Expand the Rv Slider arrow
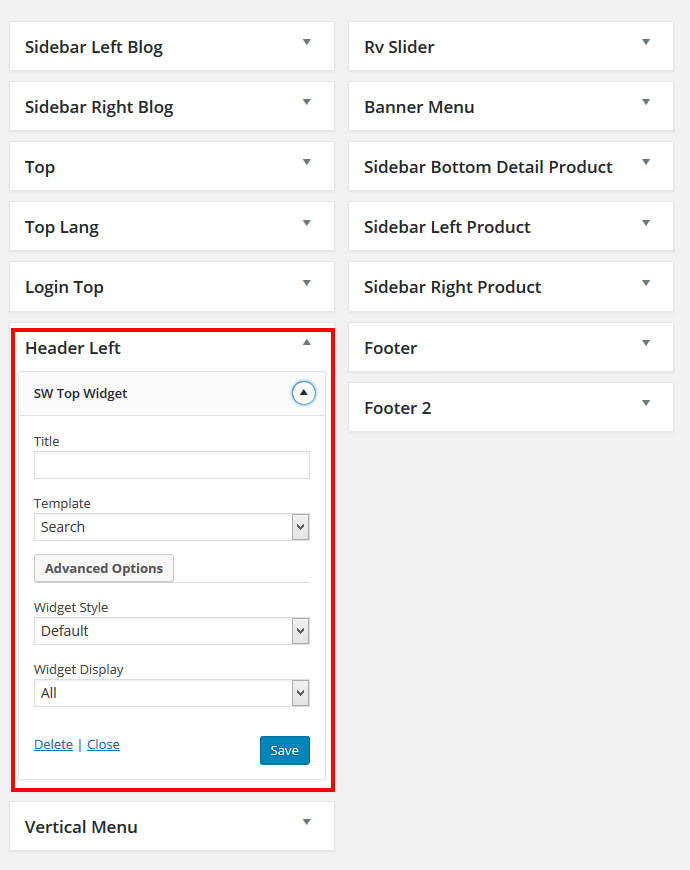690x870 pixels. click(646, 42)
